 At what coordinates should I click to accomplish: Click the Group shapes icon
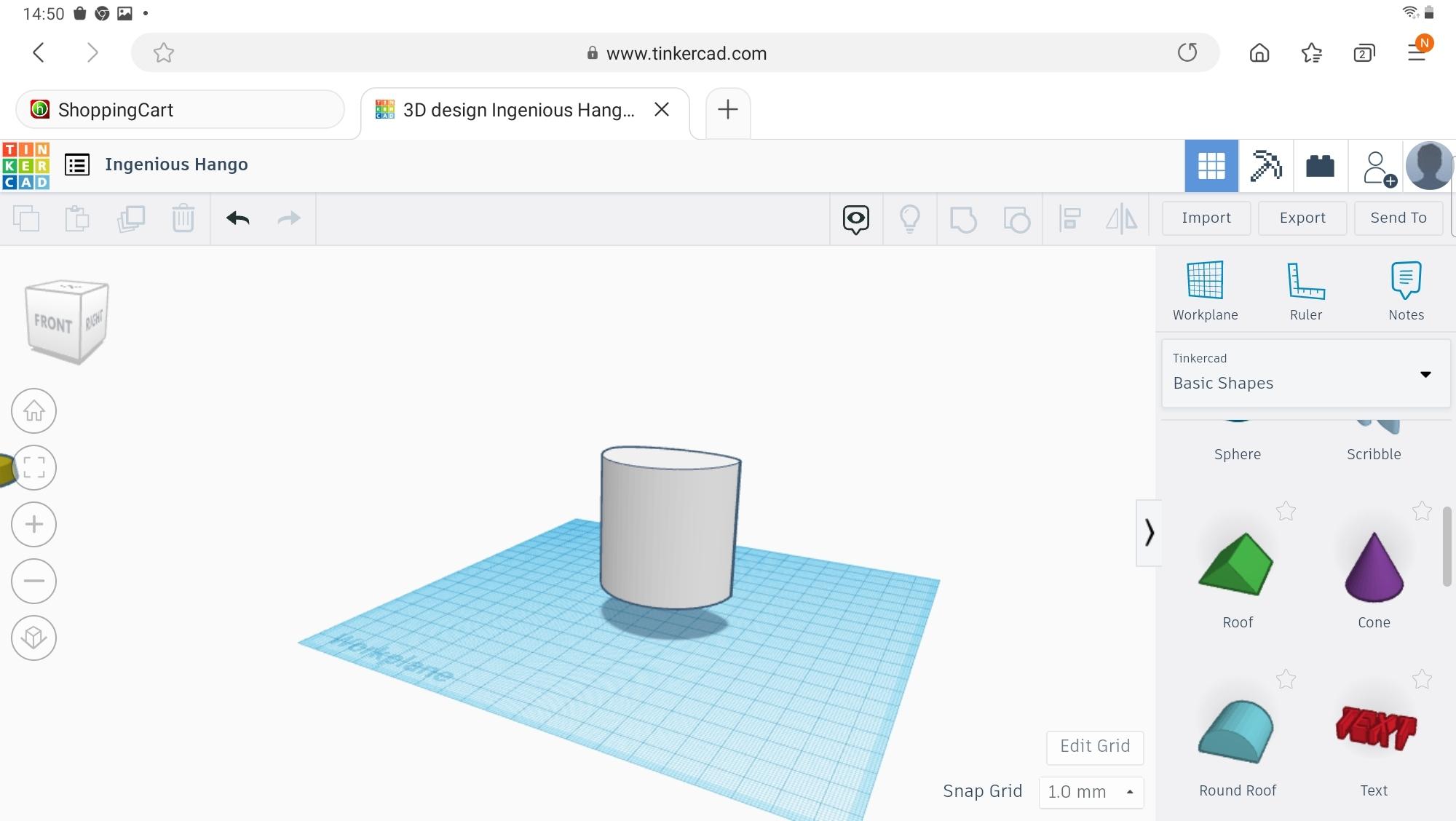963,219
